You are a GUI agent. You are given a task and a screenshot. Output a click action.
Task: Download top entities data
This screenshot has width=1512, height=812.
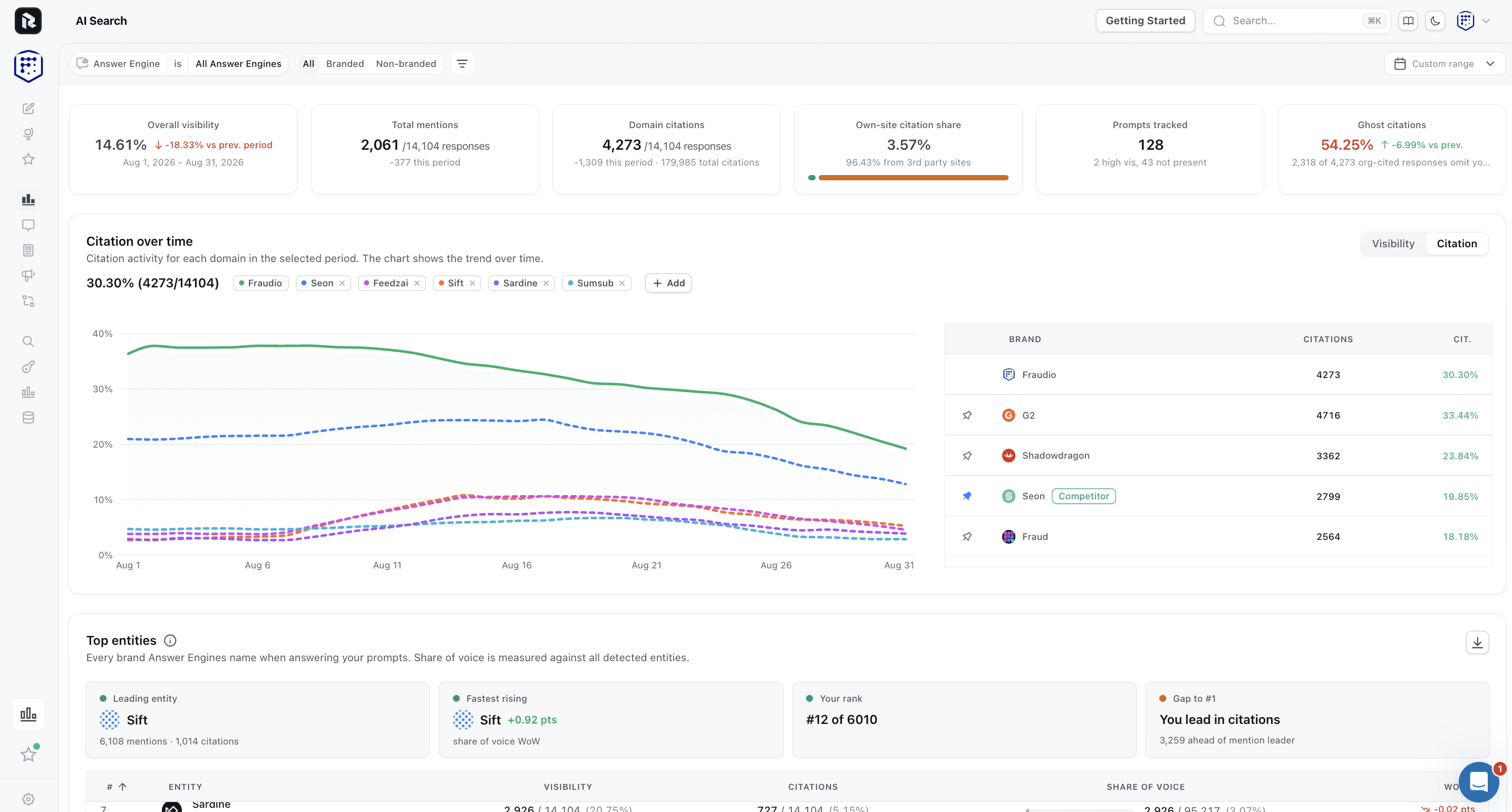(1477, 642)
